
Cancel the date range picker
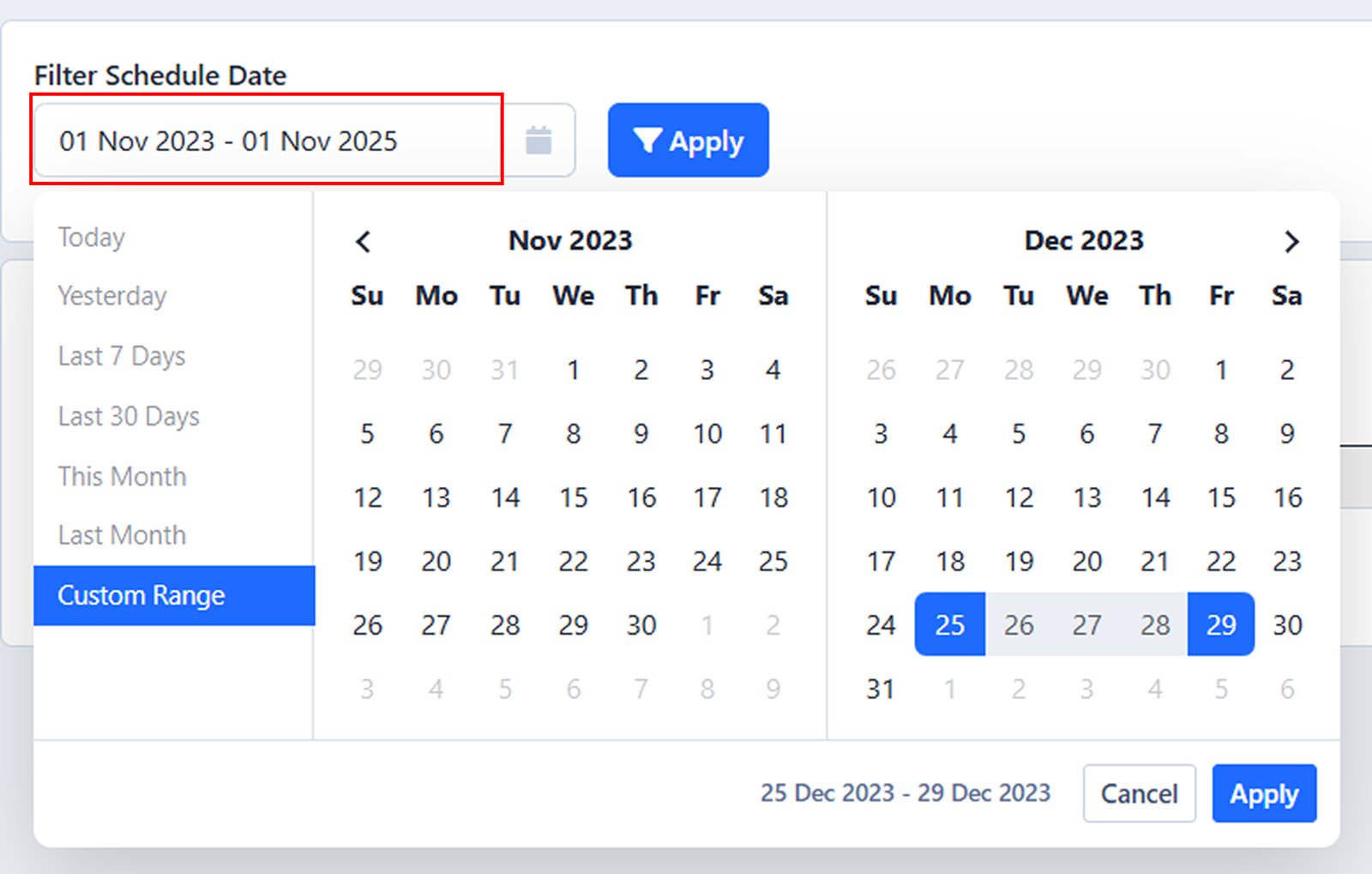click(x=1139, y=793)
